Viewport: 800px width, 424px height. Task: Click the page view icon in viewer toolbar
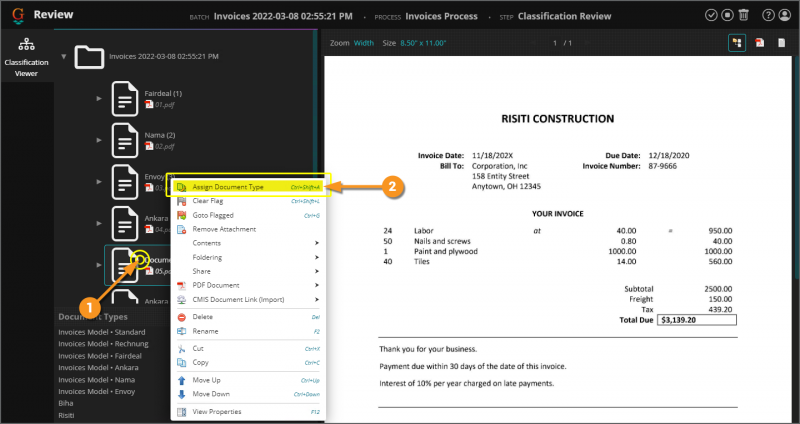pyautogui.click(x=782, y=43)
